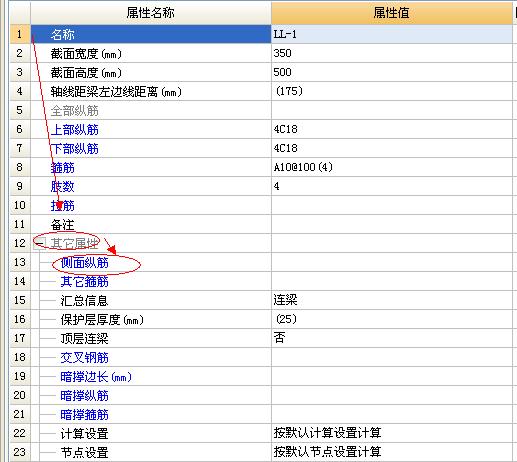517x462 pixels.
Task: Click the LL-1 name value cell
Action: [392, 34]
